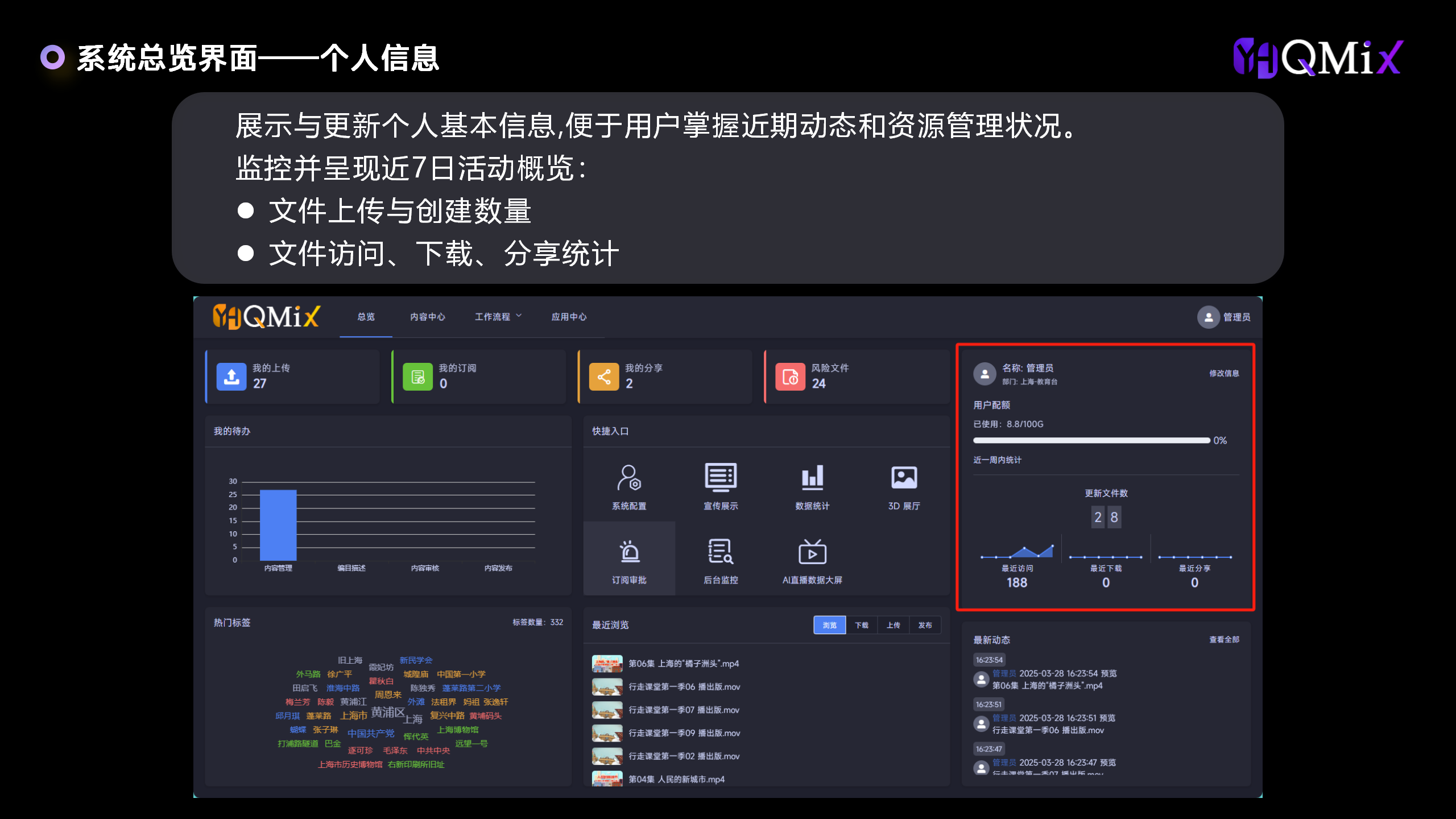Image resolution: width=1456 pixels, height=819 pixels.
Task: Switch recent list to 上传 tab
Action: (x=893, y=625)
